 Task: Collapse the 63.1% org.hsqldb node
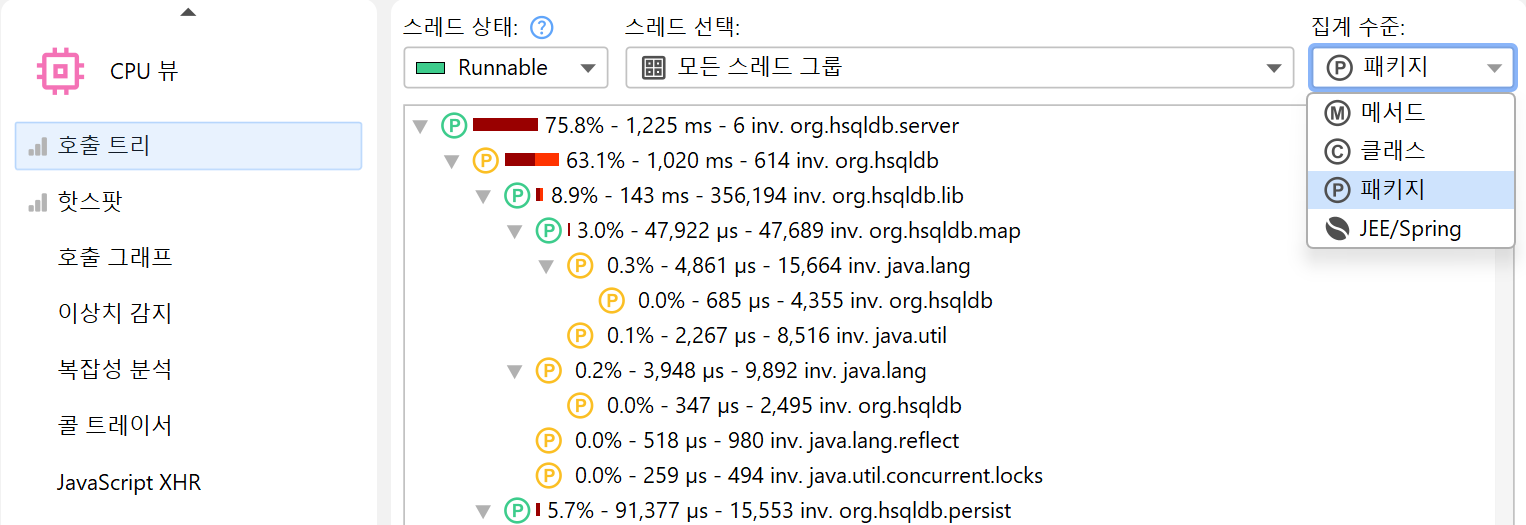(452, 161)
